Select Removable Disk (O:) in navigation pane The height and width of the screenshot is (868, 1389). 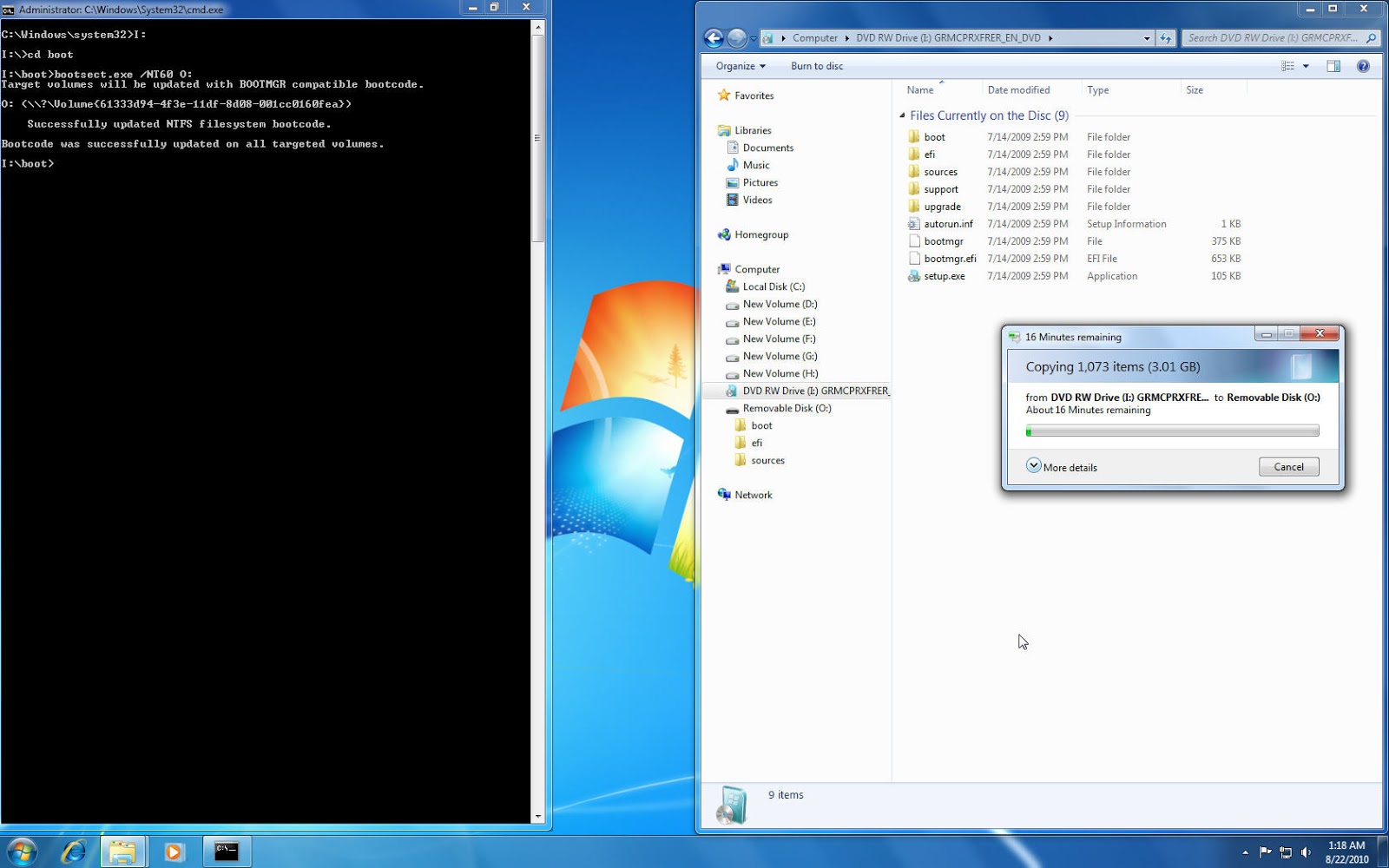(787, 408)
